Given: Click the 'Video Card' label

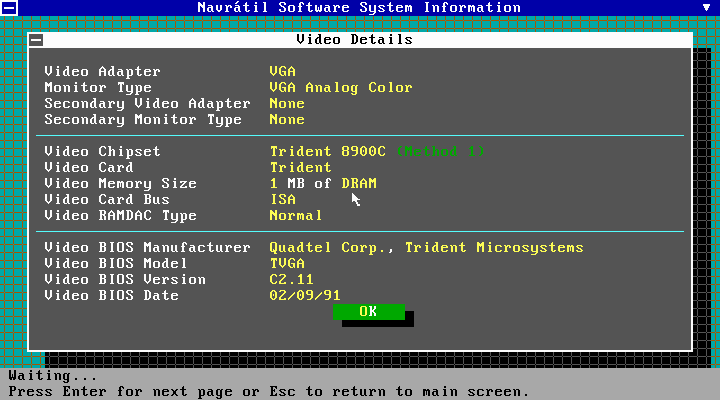Looking at the screenshot, I should [x=89, y=168].
